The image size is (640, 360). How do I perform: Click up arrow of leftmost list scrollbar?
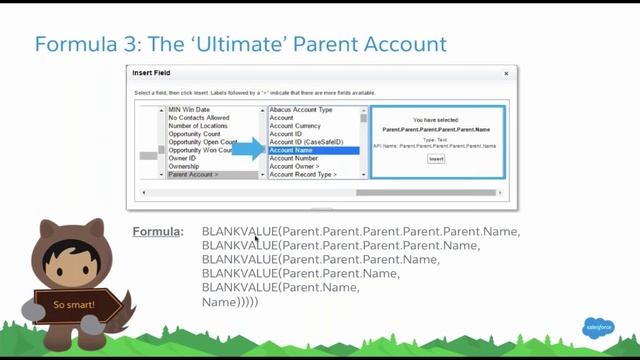tap(161, 110)
